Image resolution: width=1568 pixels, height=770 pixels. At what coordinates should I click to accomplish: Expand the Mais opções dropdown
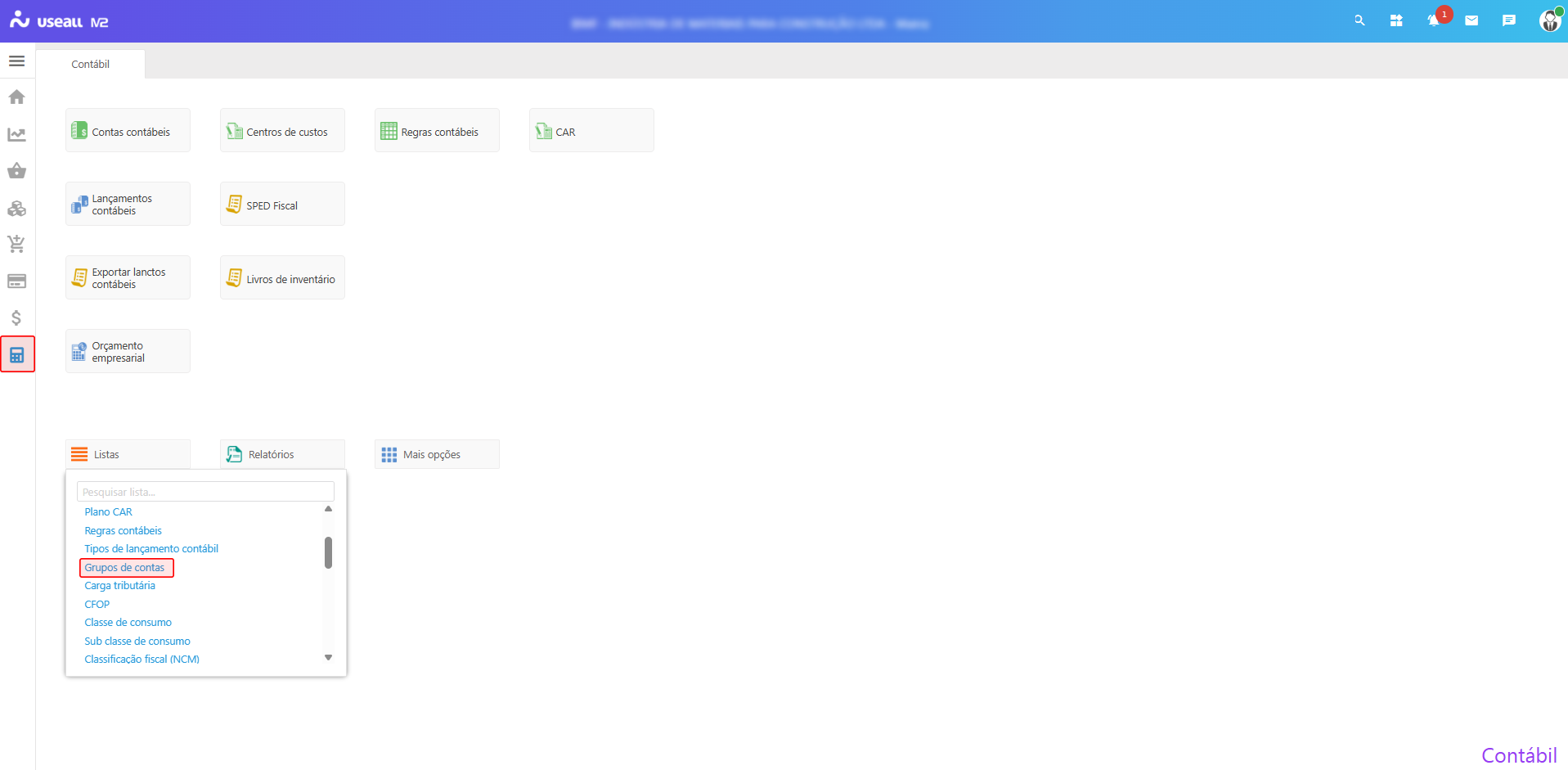click(437, 454)
